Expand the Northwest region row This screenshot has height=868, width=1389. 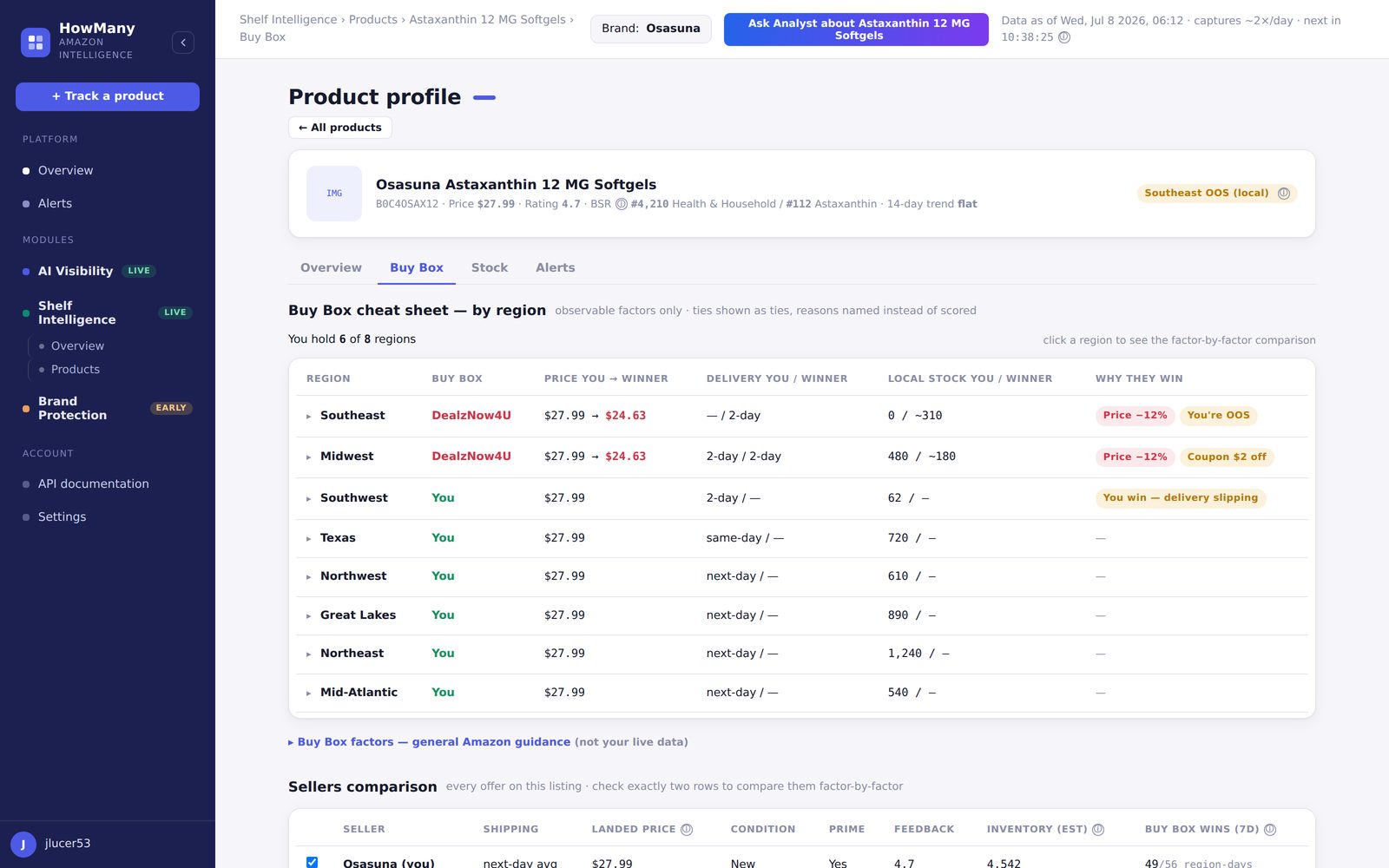[308, 577]
